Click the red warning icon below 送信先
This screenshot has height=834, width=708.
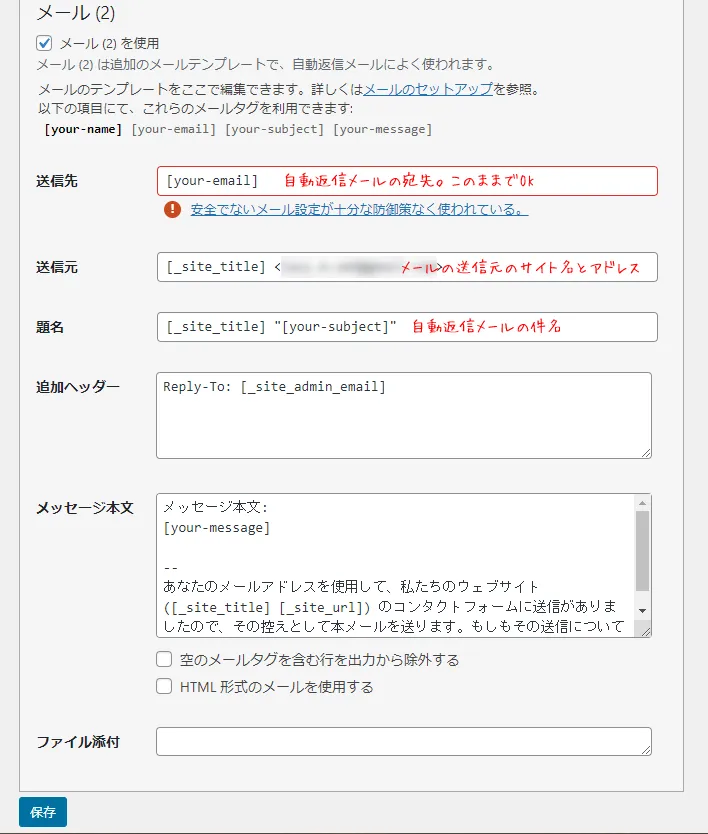(173, 210)
